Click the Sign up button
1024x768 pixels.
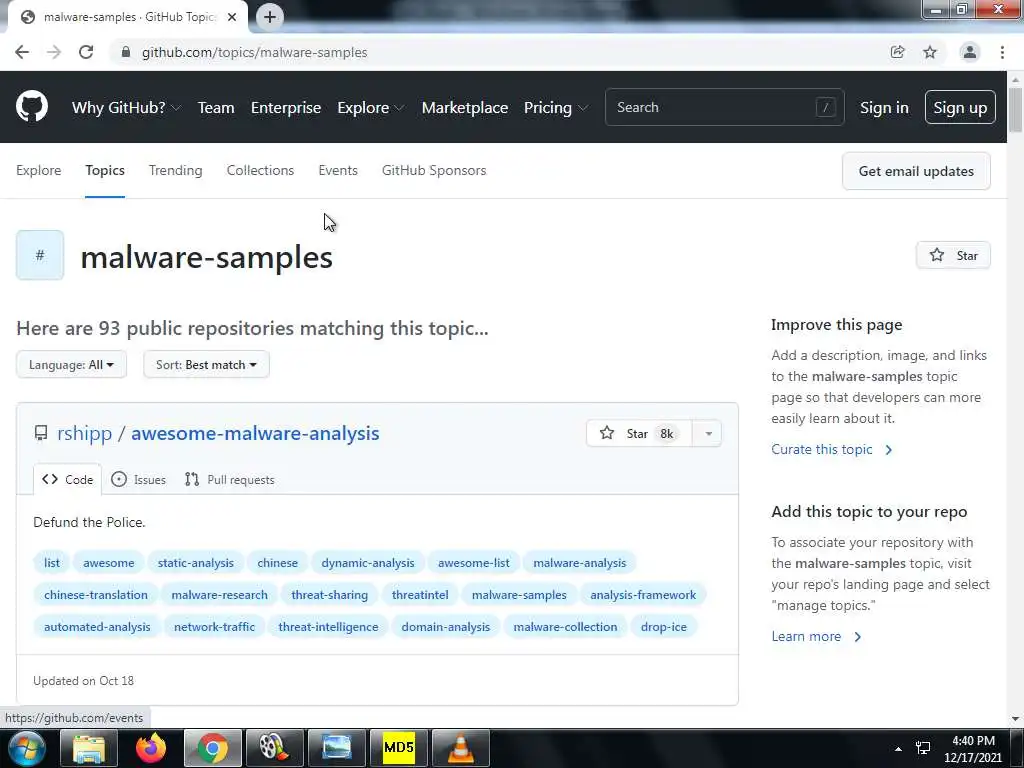click(x=960, y=107)
